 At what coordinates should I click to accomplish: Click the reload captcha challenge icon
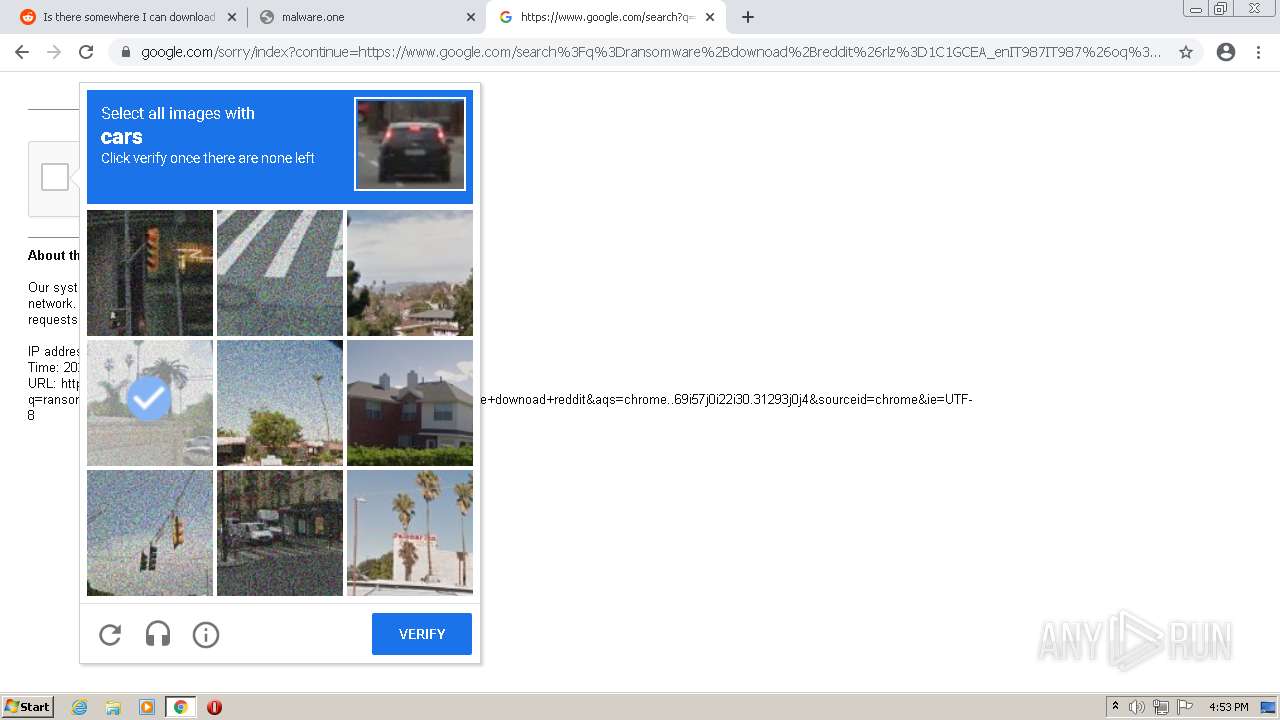pos(110,634)
